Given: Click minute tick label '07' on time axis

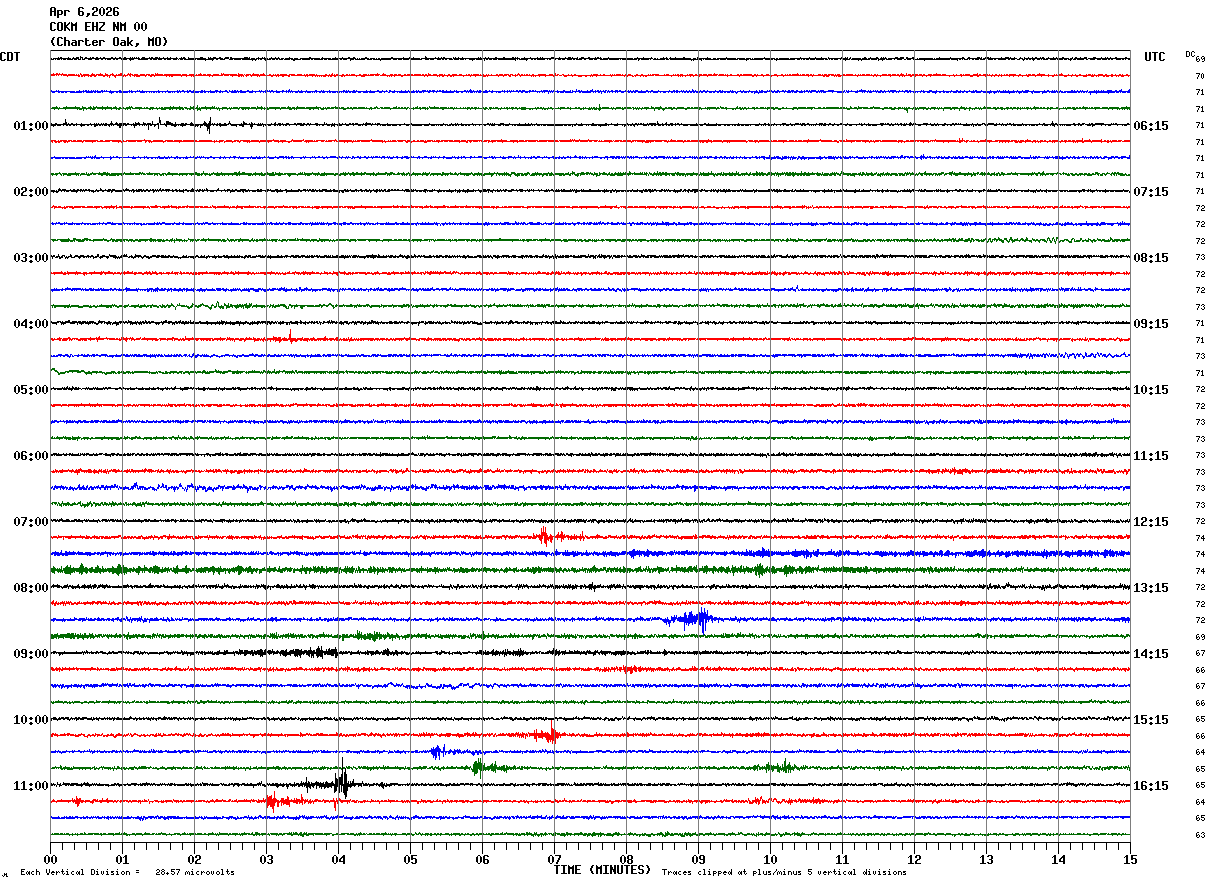Looking at the screenshot, I should (555, 859).
